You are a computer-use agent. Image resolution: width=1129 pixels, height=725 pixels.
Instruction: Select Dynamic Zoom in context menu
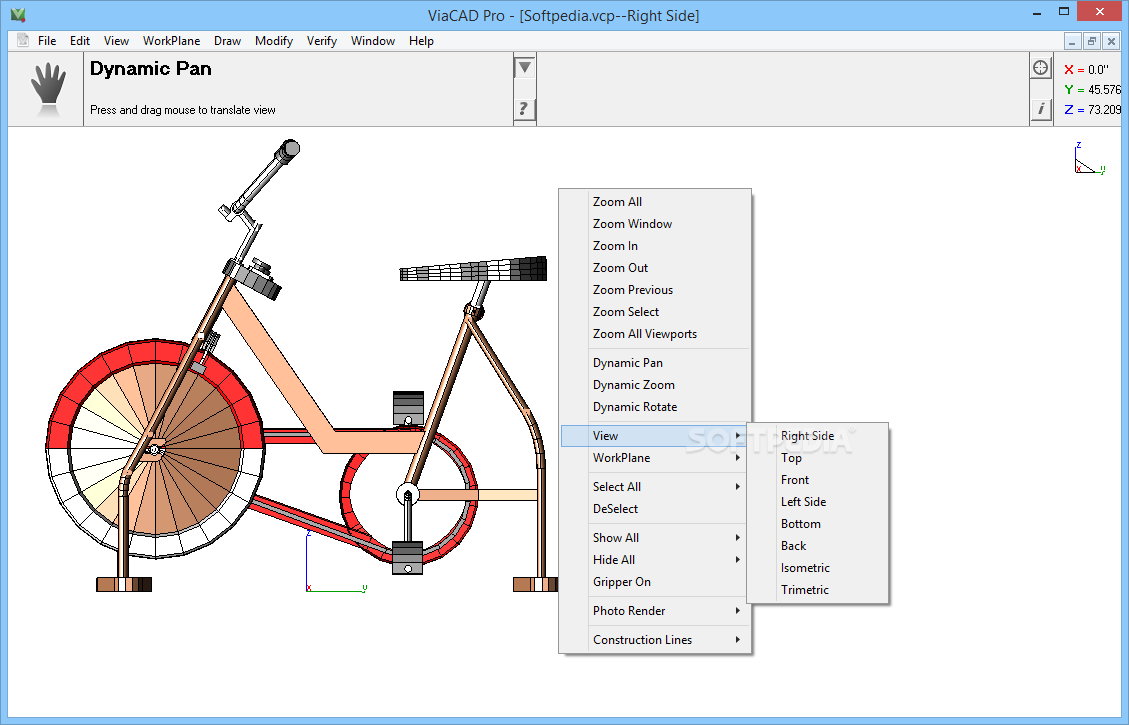pyautogui.click(x=655, y=384)
